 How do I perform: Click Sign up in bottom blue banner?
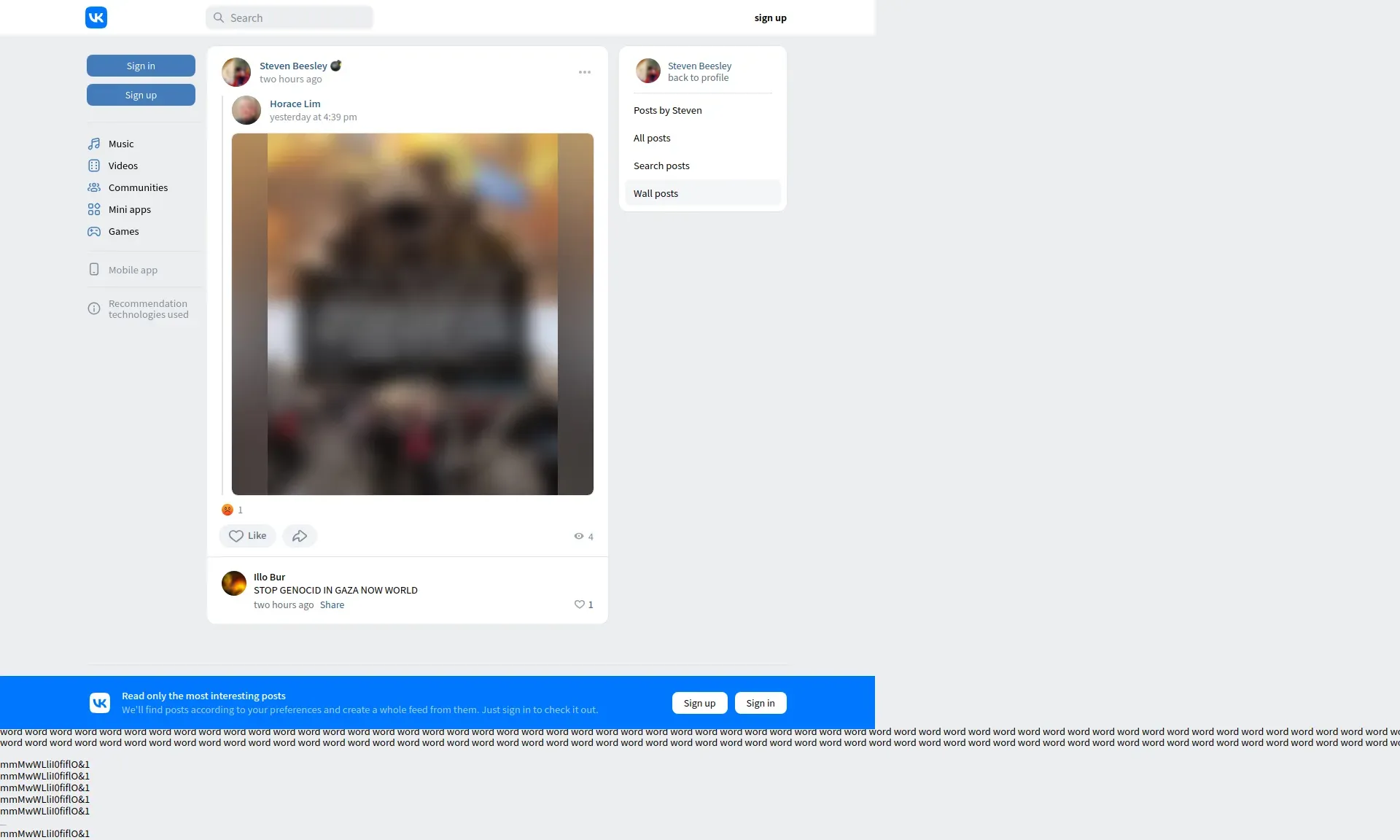tap(699, 703)
